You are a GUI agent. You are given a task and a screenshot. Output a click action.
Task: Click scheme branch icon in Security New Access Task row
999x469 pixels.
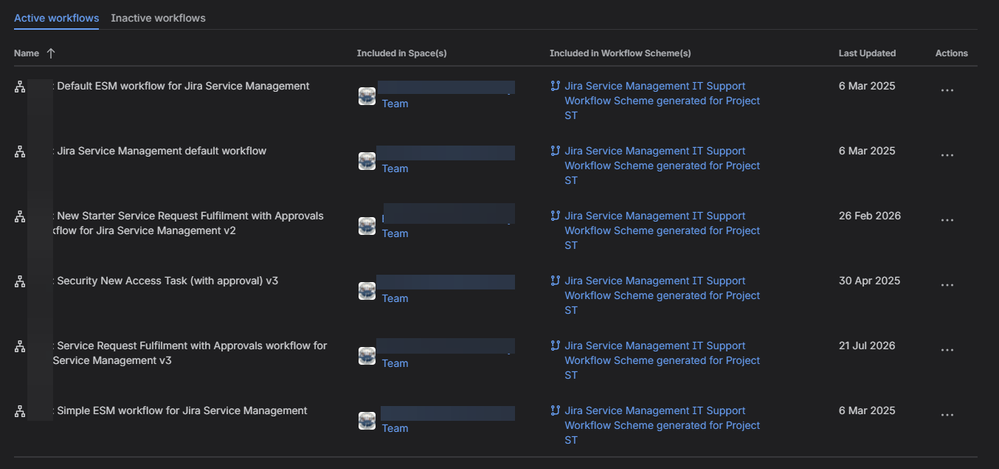pos(555,281)
